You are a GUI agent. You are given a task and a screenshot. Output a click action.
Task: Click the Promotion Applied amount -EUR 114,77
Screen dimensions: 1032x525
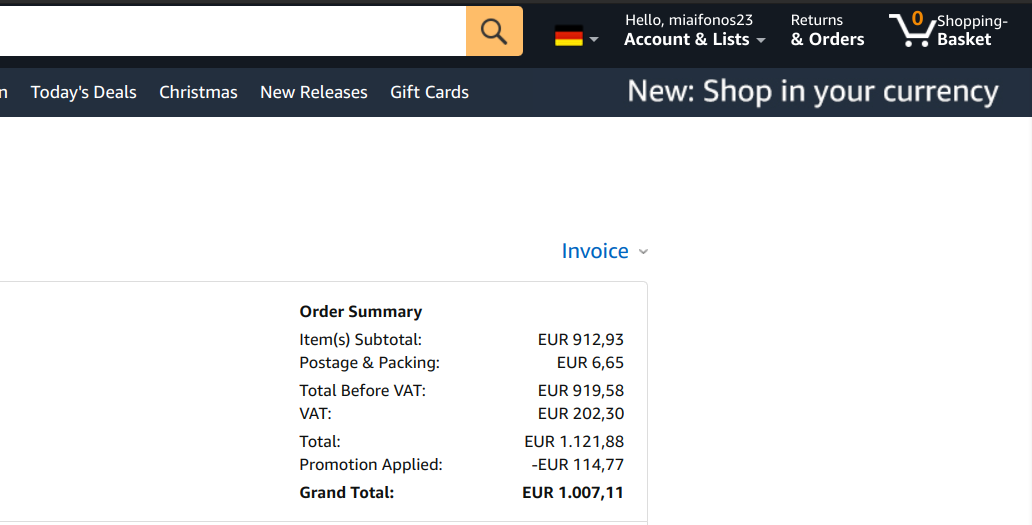tap(577, 464)
